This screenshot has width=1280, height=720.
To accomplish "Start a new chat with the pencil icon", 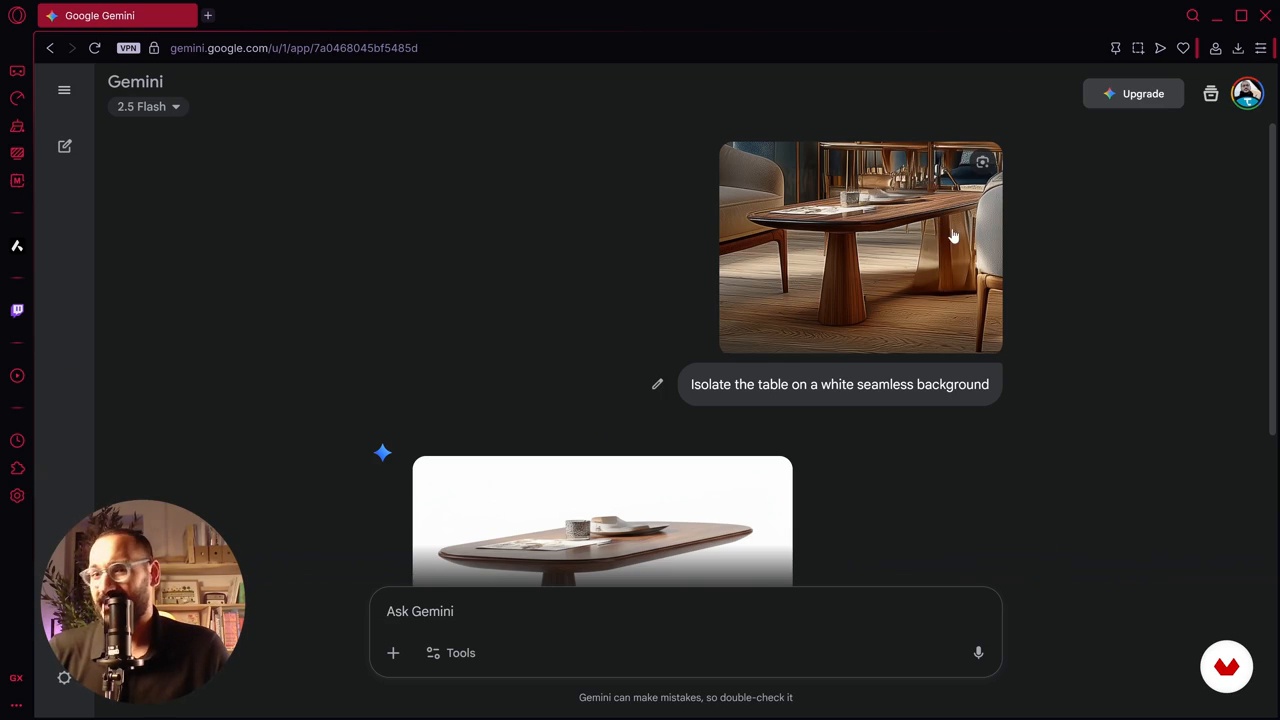I will [x=65, y=146].
